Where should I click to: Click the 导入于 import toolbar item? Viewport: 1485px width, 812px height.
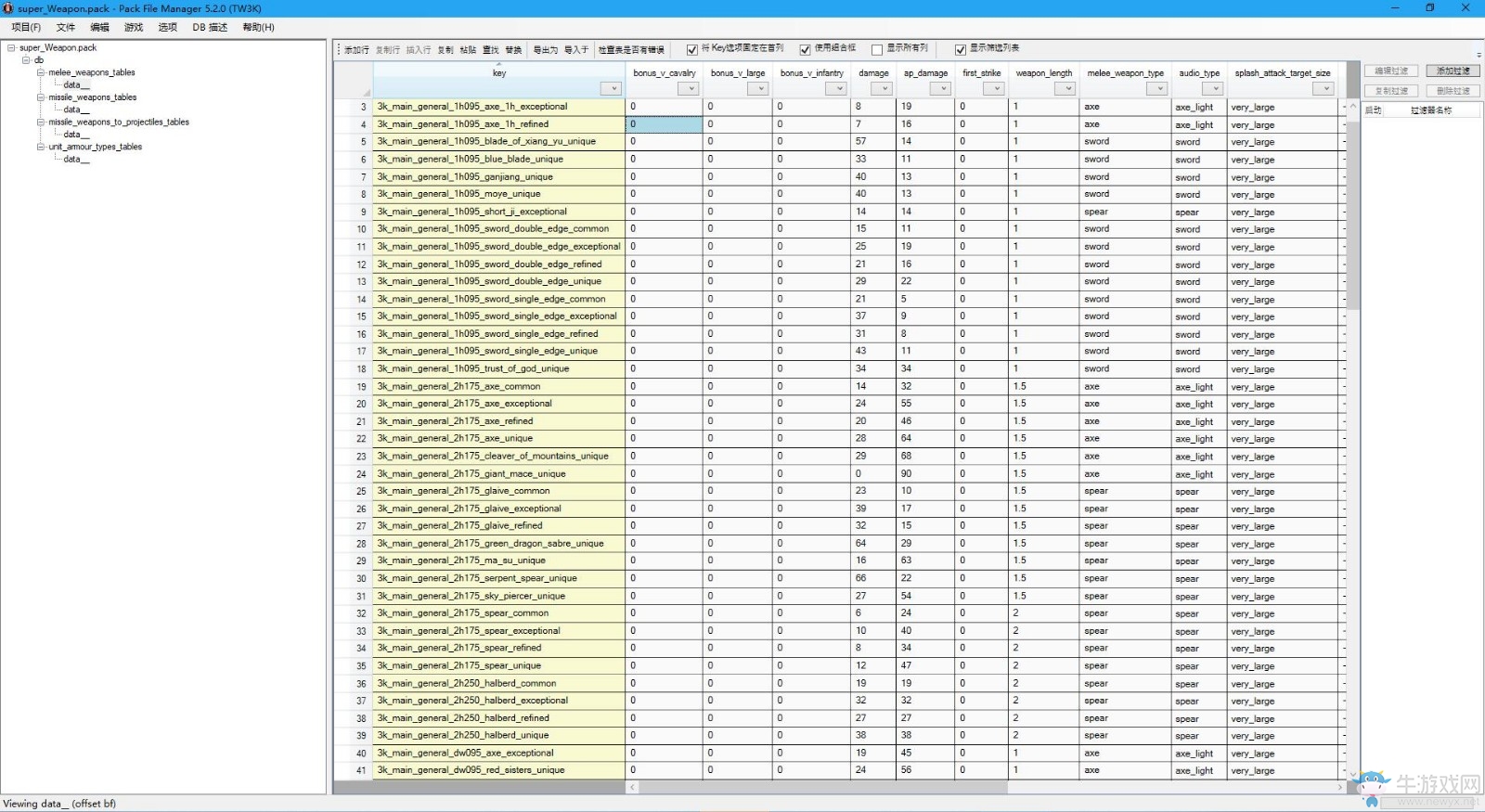(576, 50)
